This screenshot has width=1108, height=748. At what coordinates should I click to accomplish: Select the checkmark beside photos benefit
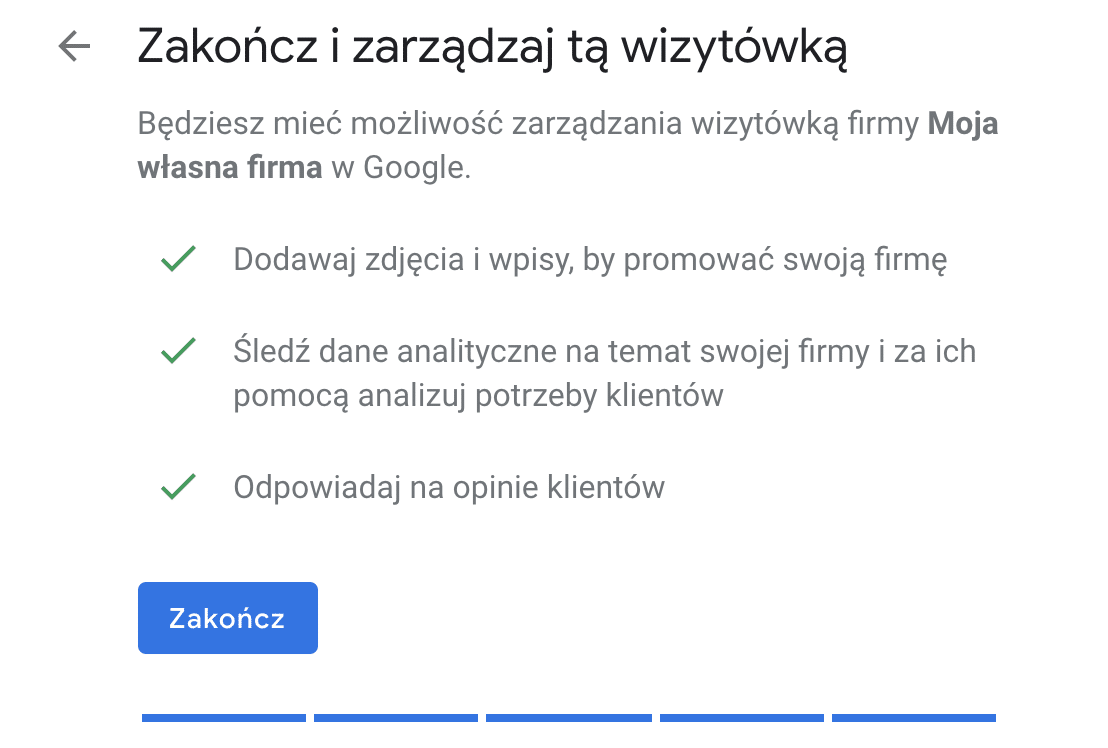pyautogui.click(x=177, y=258)
